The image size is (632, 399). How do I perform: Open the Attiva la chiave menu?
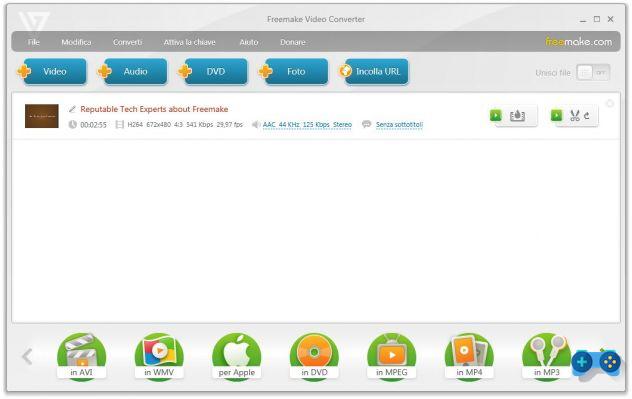pyautogui.click(x=189, y=42)
